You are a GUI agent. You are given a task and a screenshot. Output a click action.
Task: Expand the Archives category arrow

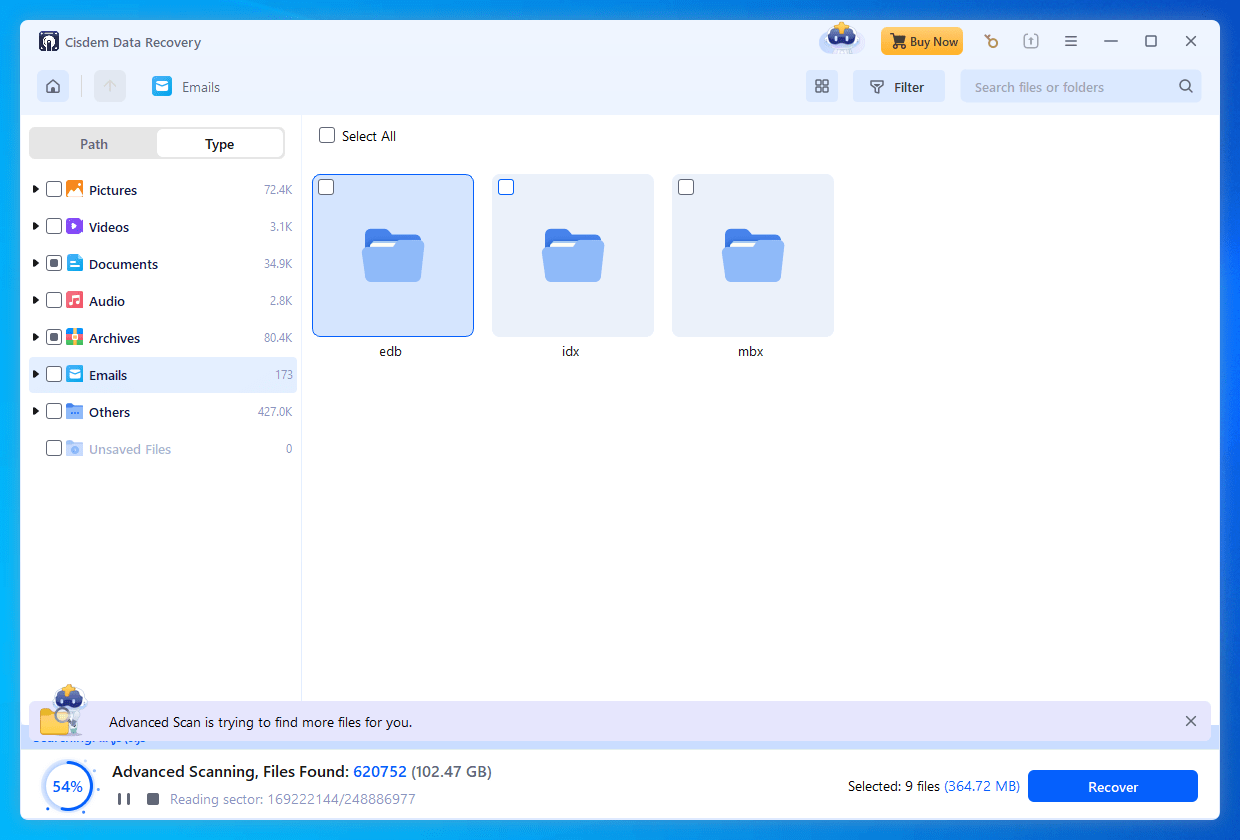click(36, 338)
